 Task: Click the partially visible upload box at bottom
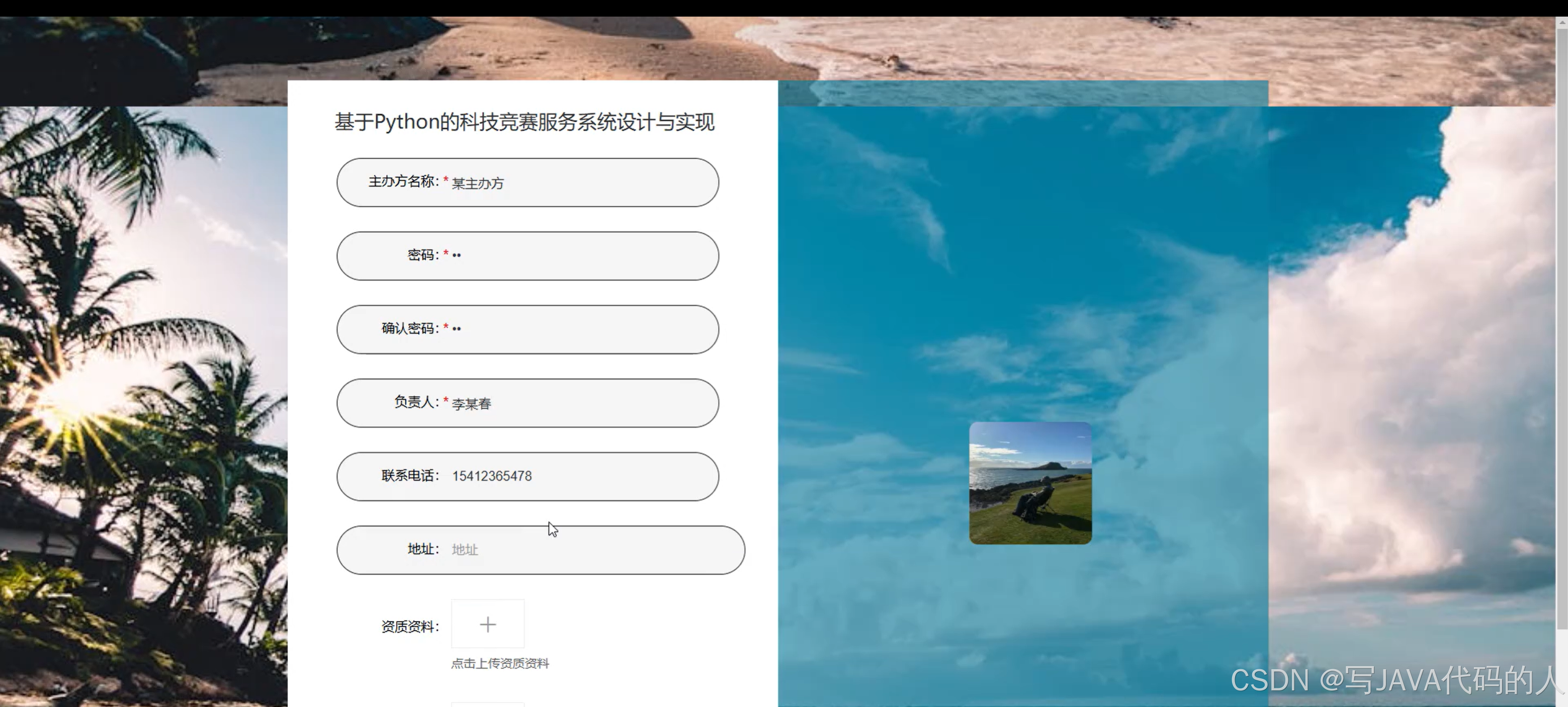click(x=488, y=704)
